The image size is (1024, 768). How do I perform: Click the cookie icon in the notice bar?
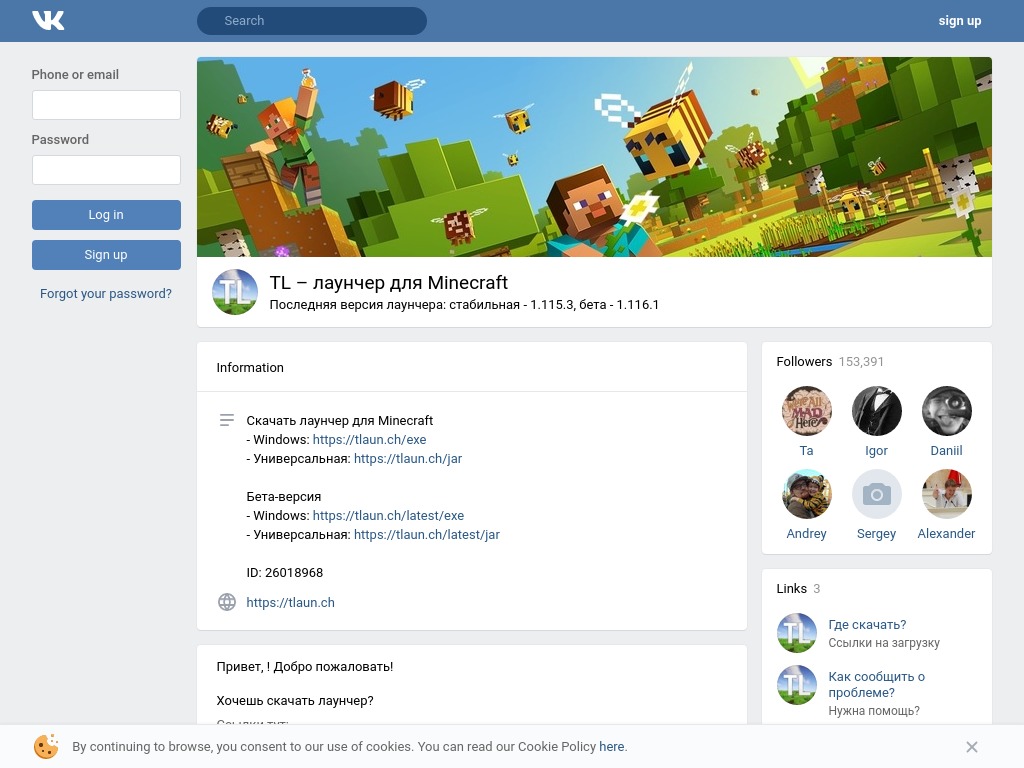point(46,746)
